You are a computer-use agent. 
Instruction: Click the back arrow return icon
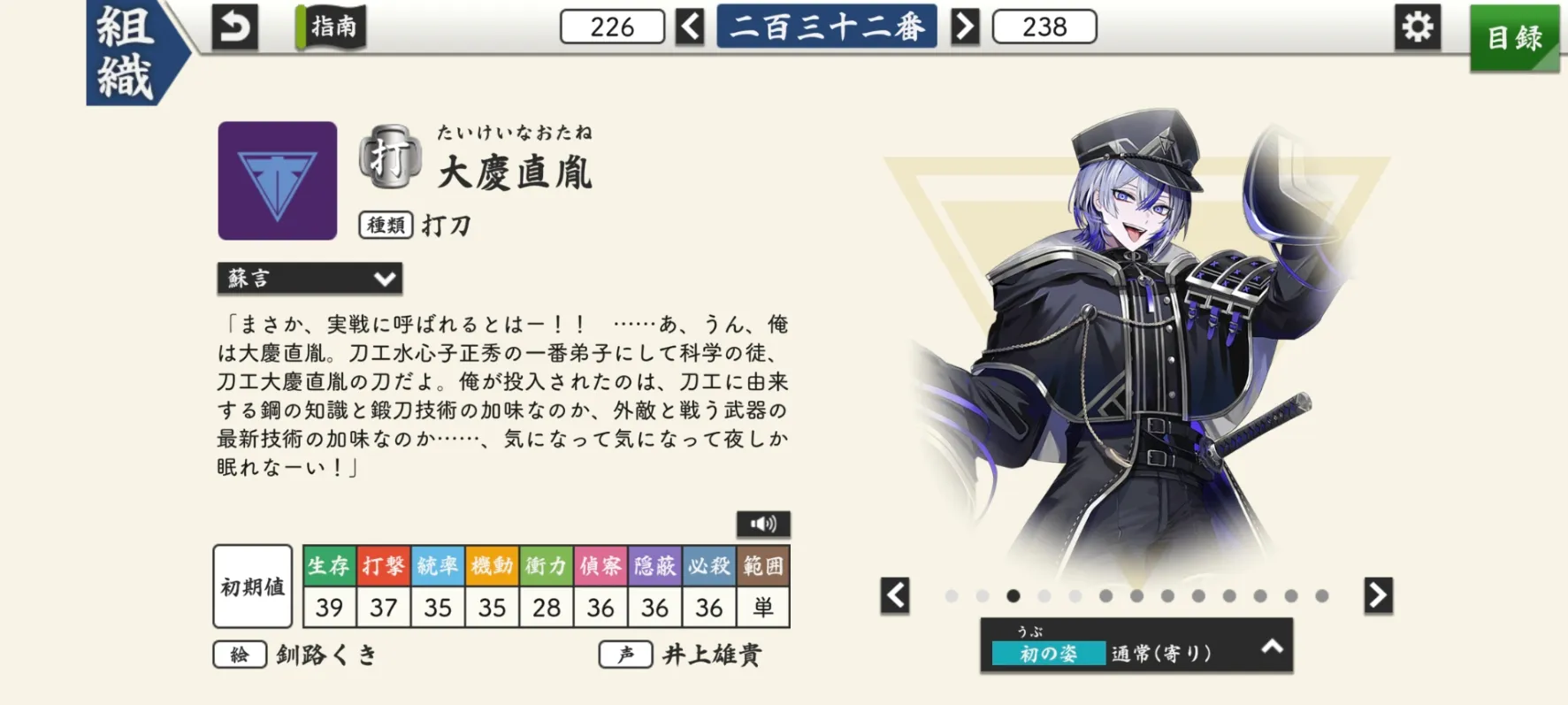(234, 27)
